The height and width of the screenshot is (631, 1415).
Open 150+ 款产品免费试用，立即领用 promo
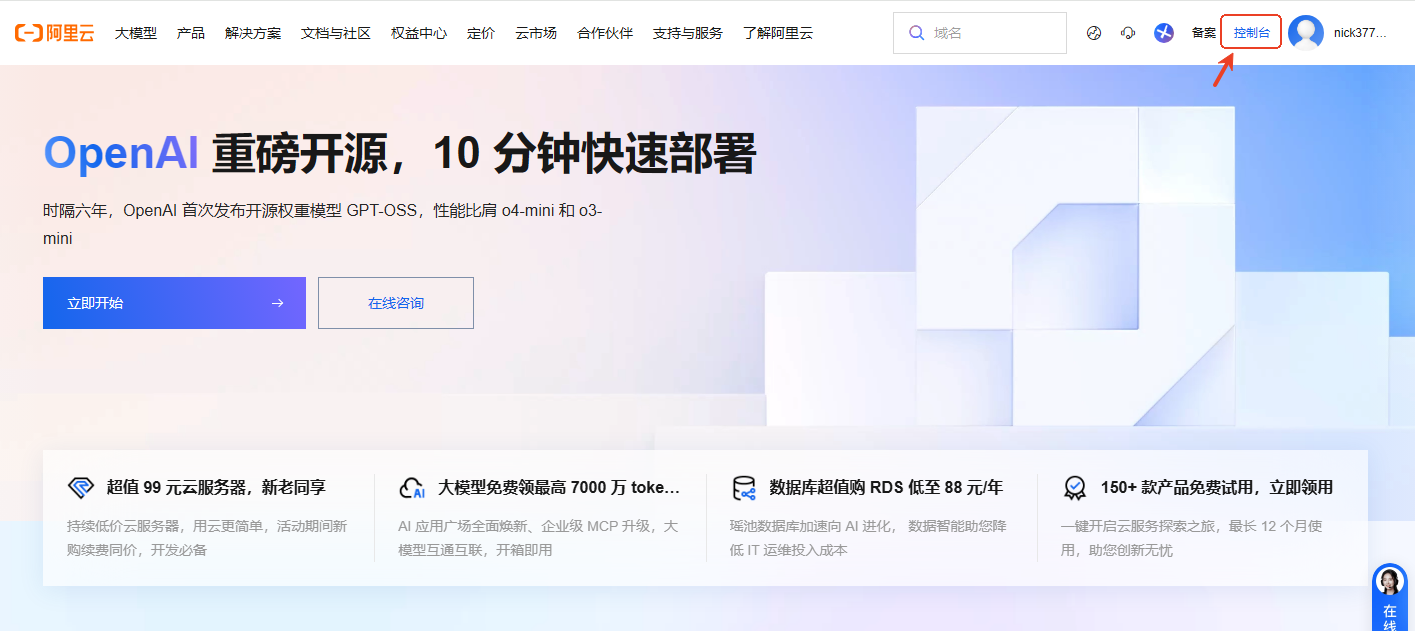click(x=1217, y=487)
